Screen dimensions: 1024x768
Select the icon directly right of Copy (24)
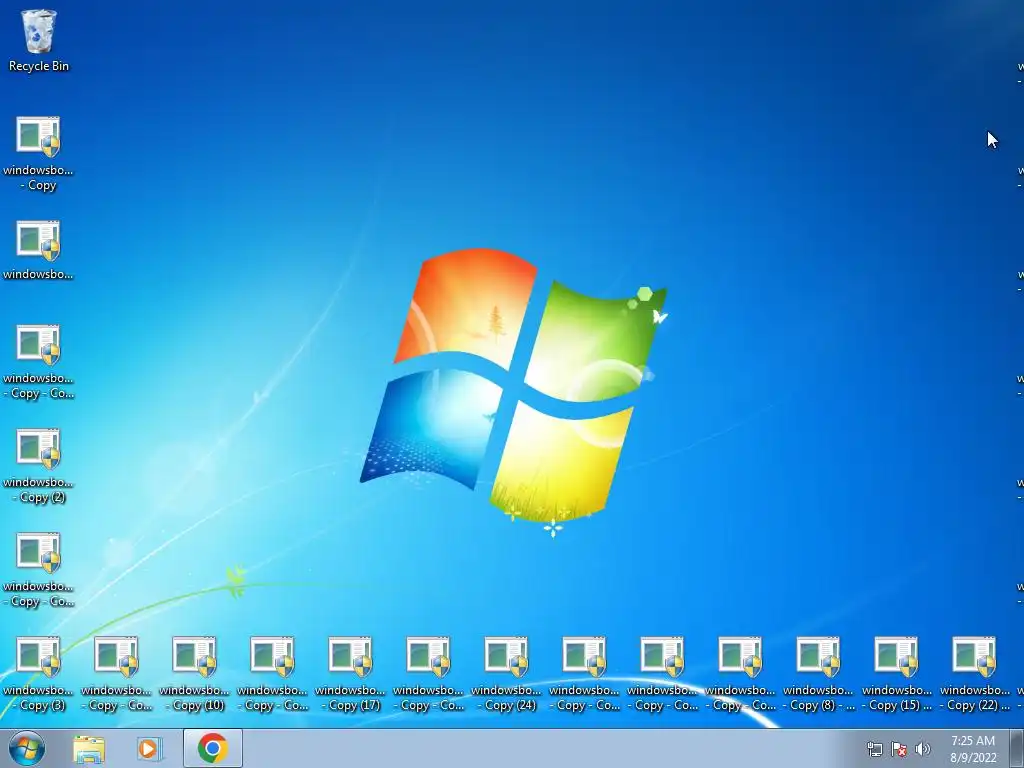(584, 674)
